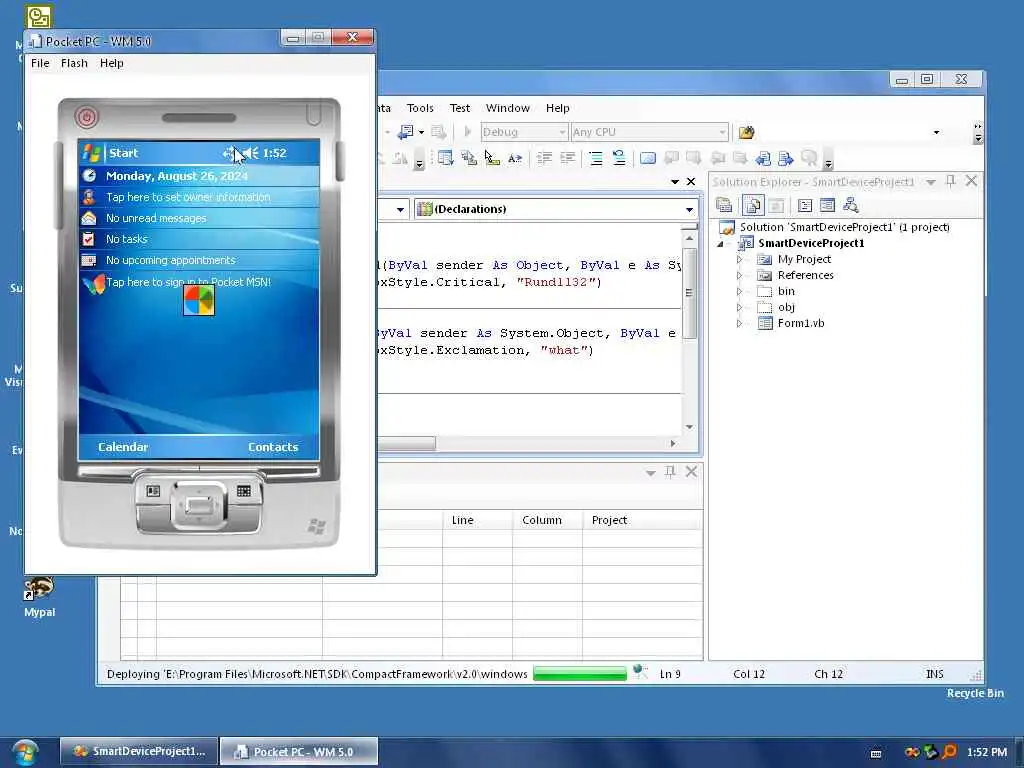Tap here to sign in to Pocket MSN
This screenshot has height=768, width=1024.
point(188,282)
